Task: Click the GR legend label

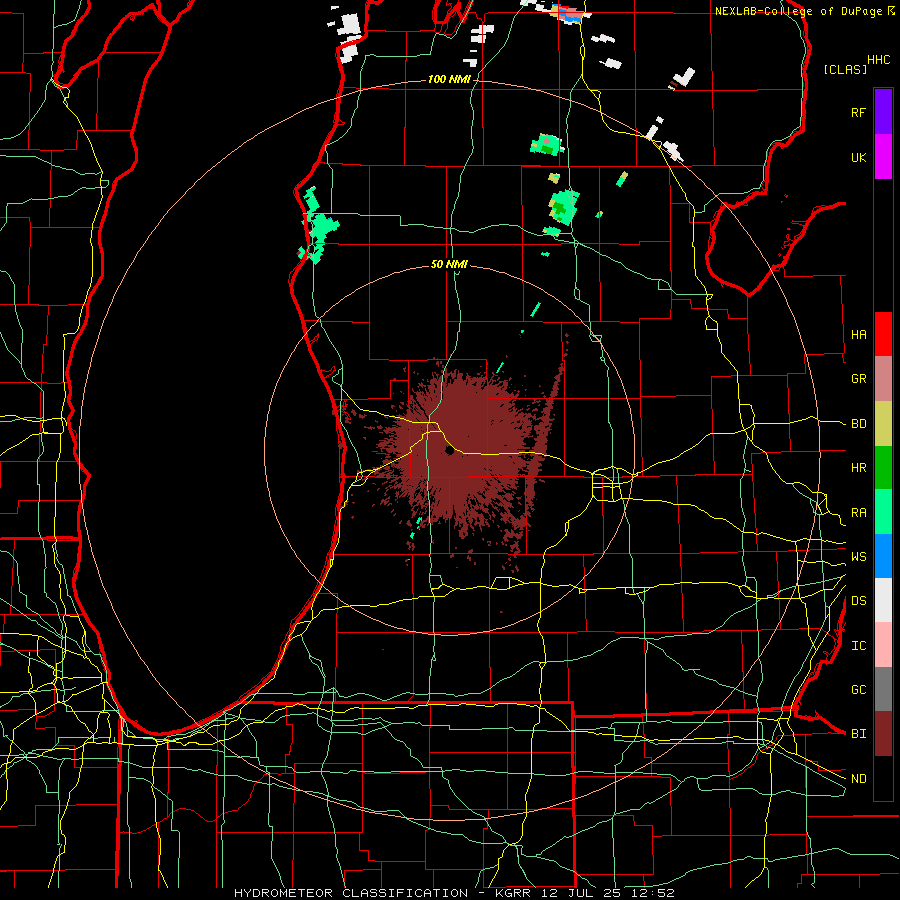Action: point(858,379)
